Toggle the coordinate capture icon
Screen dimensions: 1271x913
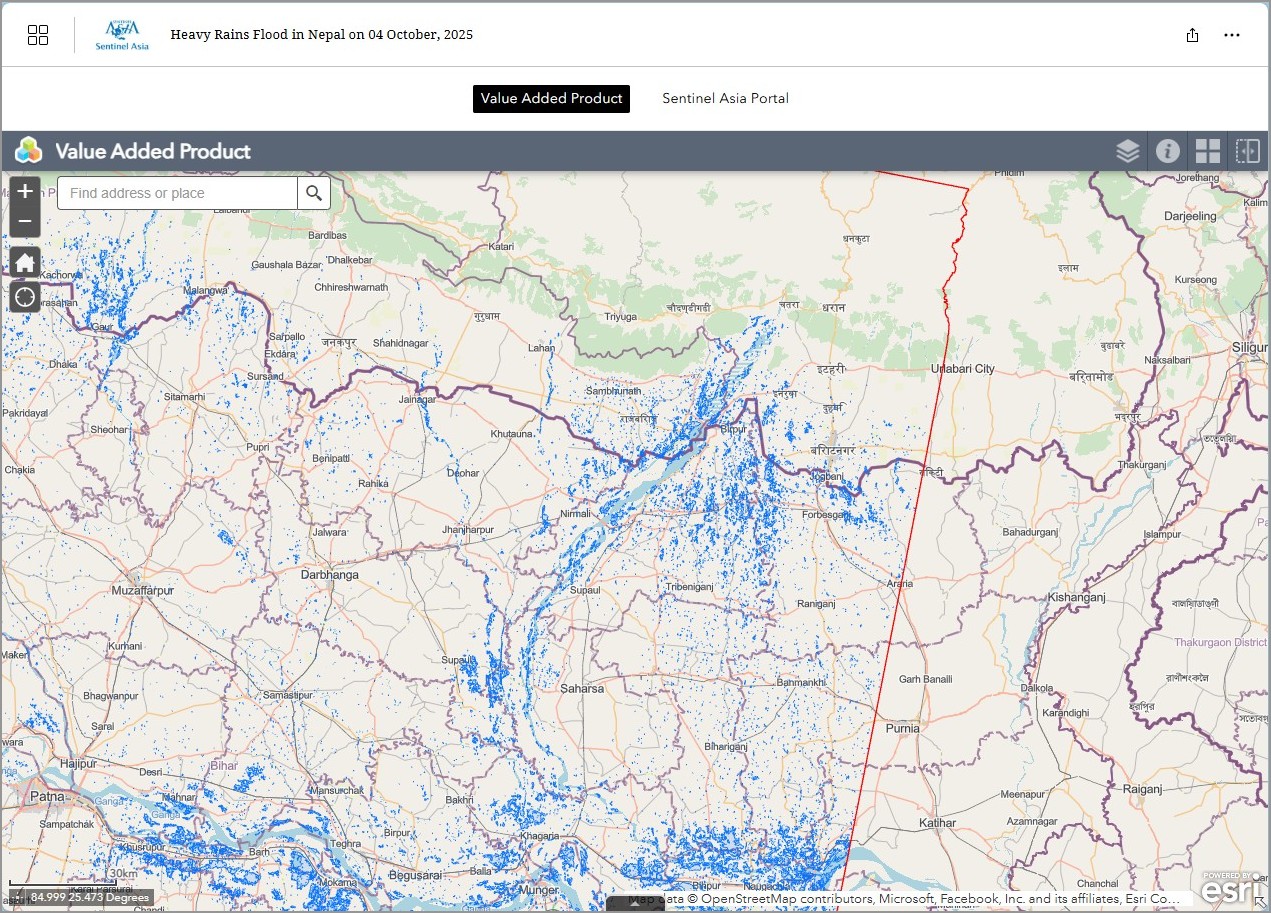(16, 897)
